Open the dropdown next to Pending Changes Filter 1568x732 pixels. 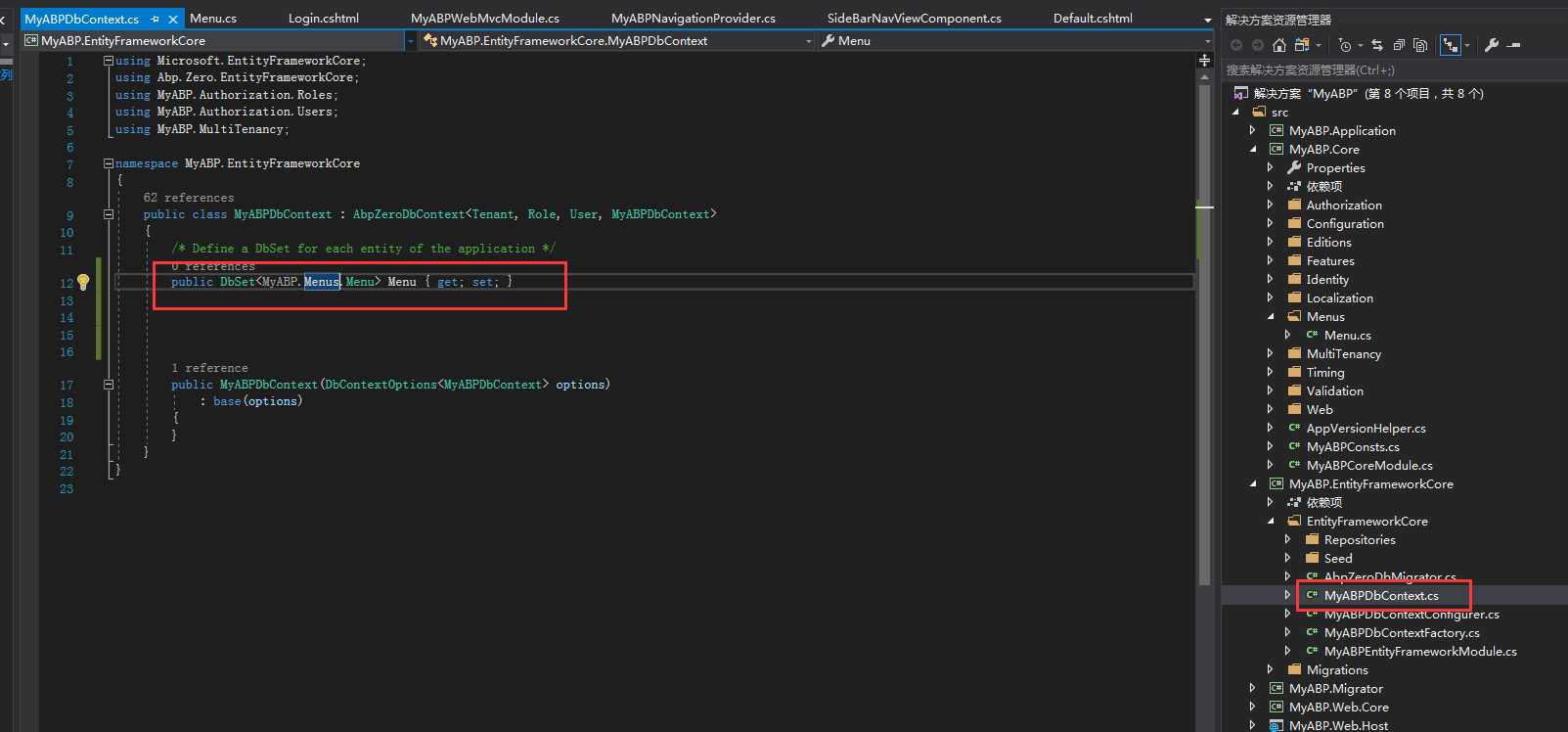tap(1360, 45)
